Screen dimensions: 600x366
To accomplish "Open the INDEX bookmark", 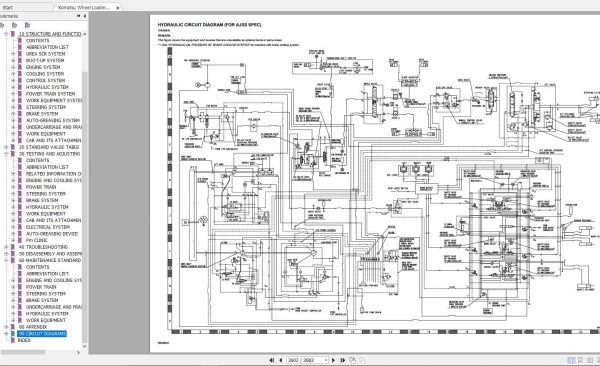I will tap(24, 340).
